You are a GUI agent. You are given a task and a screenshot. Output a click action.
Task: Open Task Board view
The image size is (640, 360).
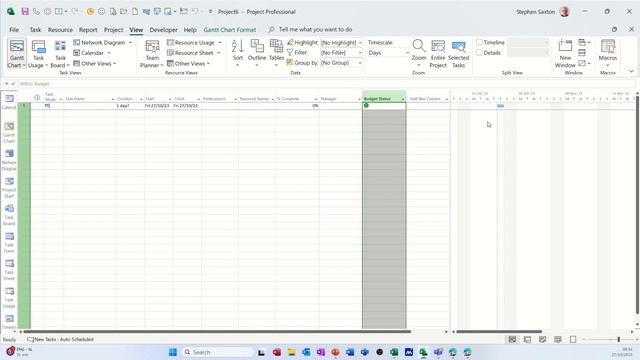[x=60, y=54]
